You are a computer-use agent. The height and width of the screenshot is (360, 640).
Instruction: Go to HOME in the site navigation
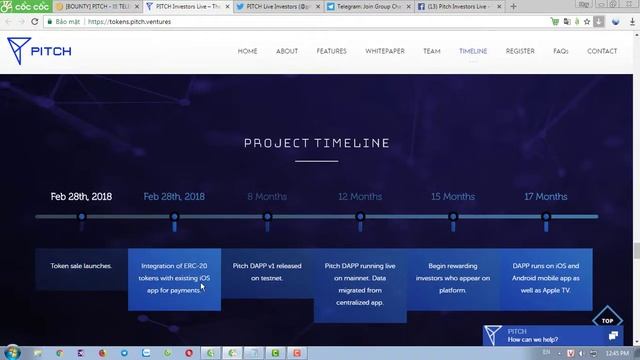(x=247, y=51)
